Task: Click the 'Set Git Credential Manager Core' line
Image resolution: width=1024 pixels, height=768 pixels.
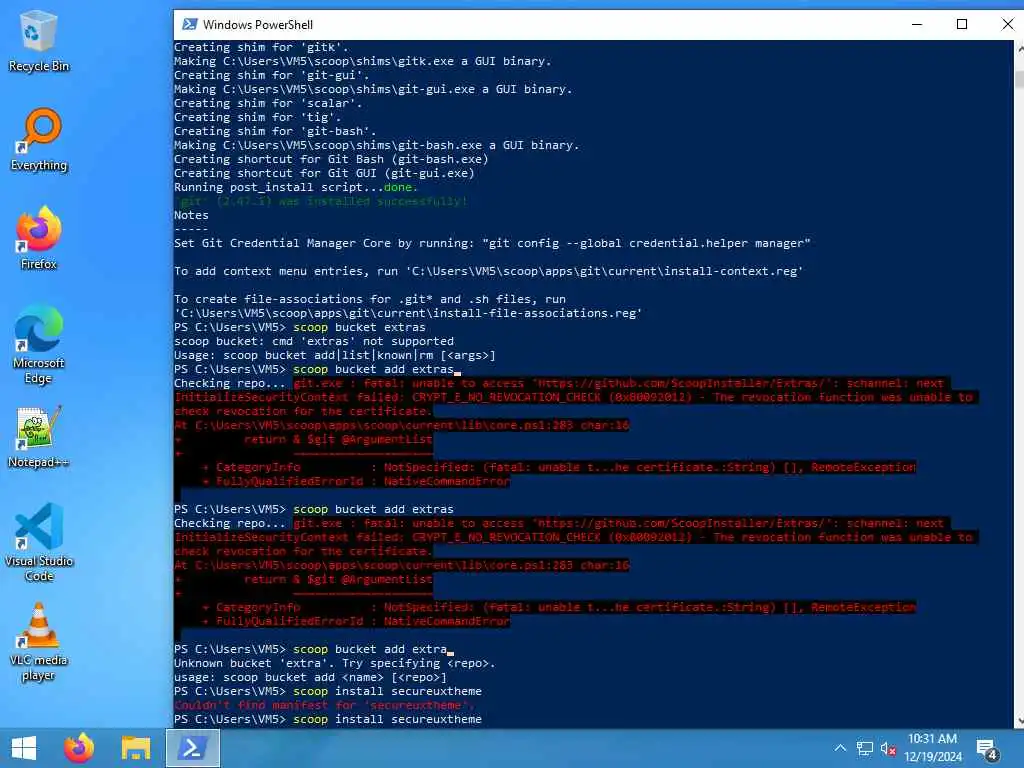Action: tap(492, 243)
